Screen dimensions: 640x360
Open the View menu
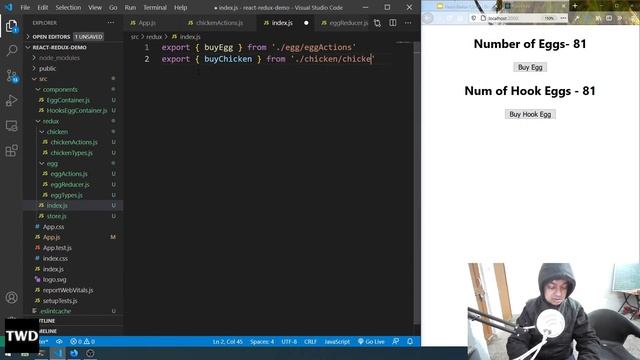[95, 7]
